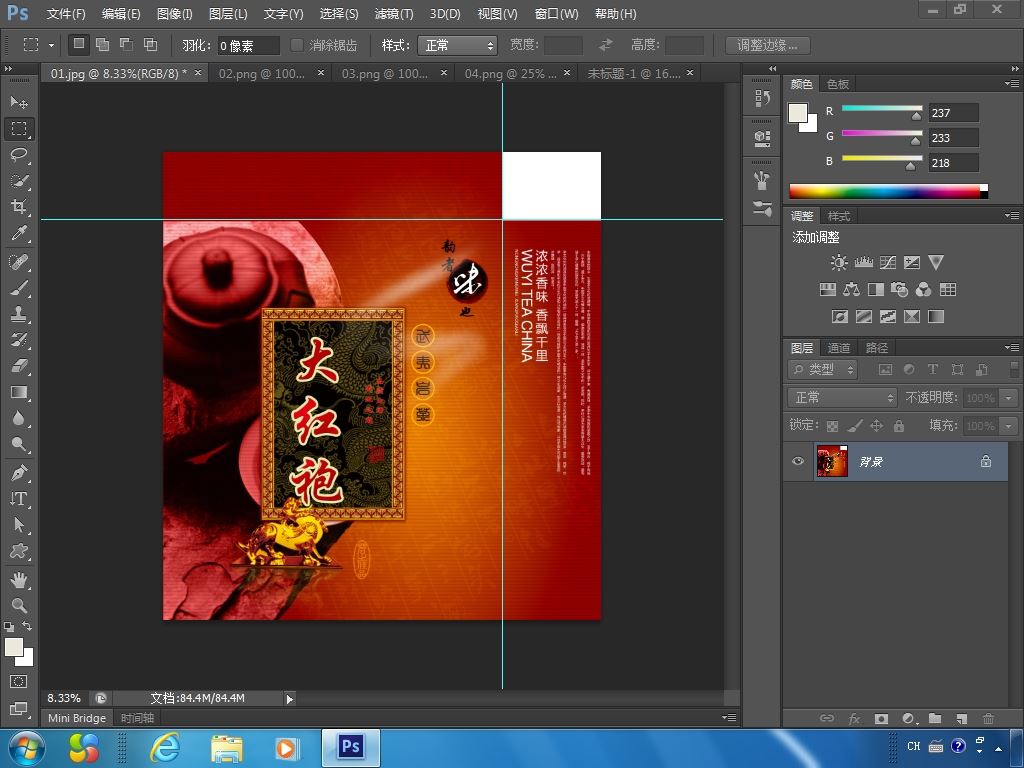This screenshot has height=768, width=1024.
Task: Add Levels adjustment from panel
Action: click(863, 263)
